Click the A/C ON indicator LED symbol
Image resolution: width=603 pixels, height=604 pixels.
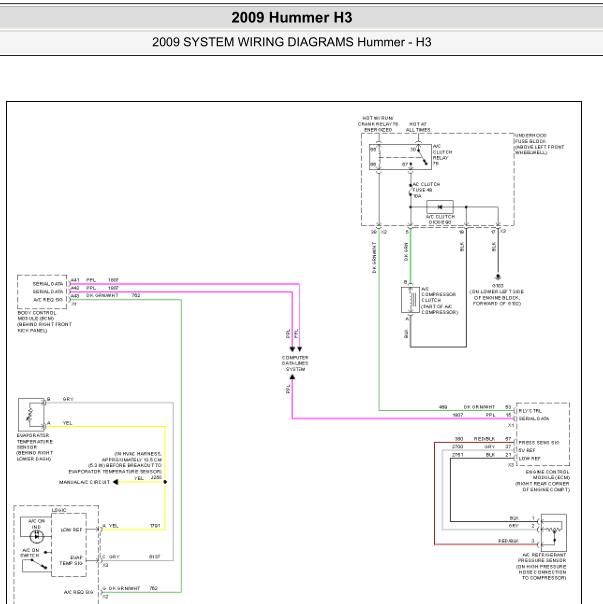[37, 536]
